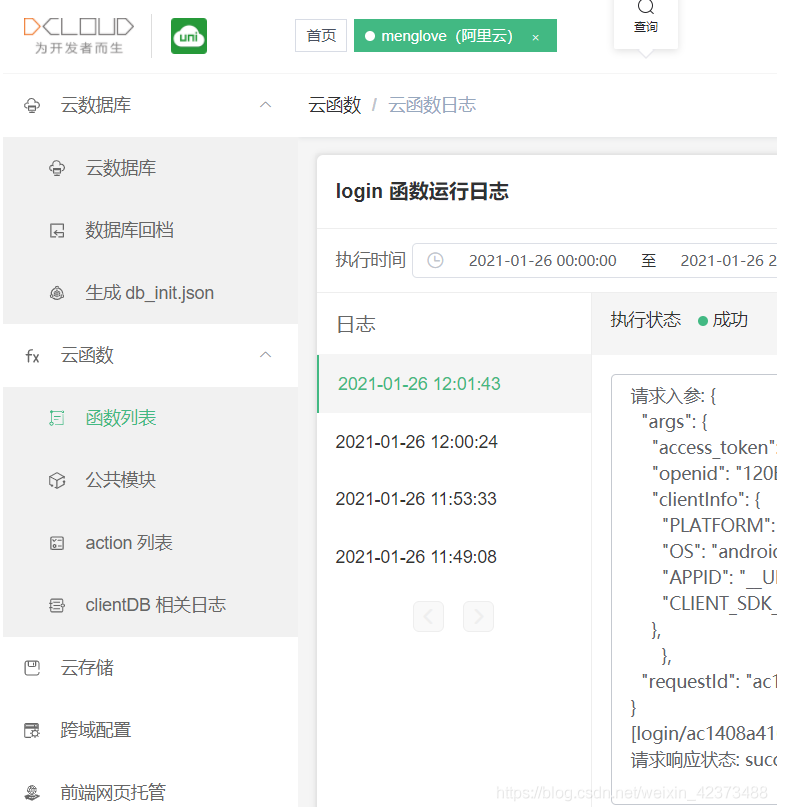The image size is (786, 807).
Task: Click the clock icon in the time range field
Action: pos(435,260)
